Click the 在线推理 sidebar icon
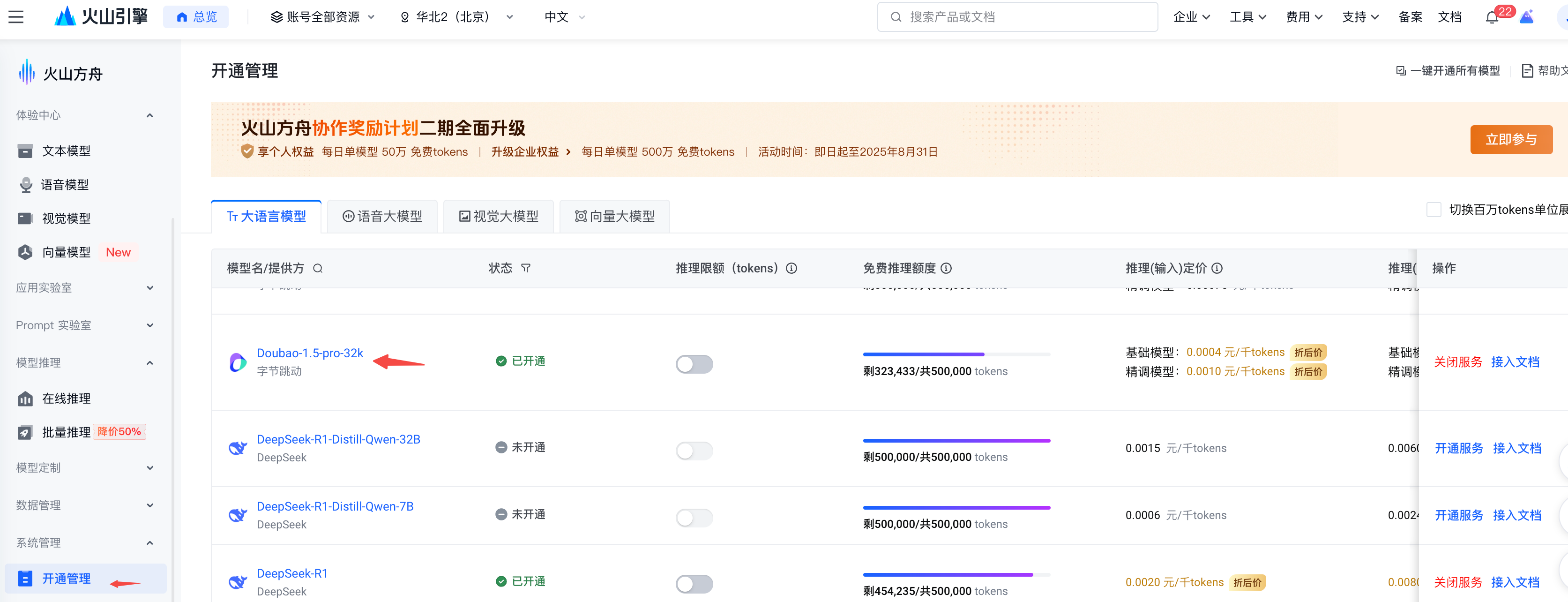This screenshot has width=1568, height=602. (x=25, y=399)
